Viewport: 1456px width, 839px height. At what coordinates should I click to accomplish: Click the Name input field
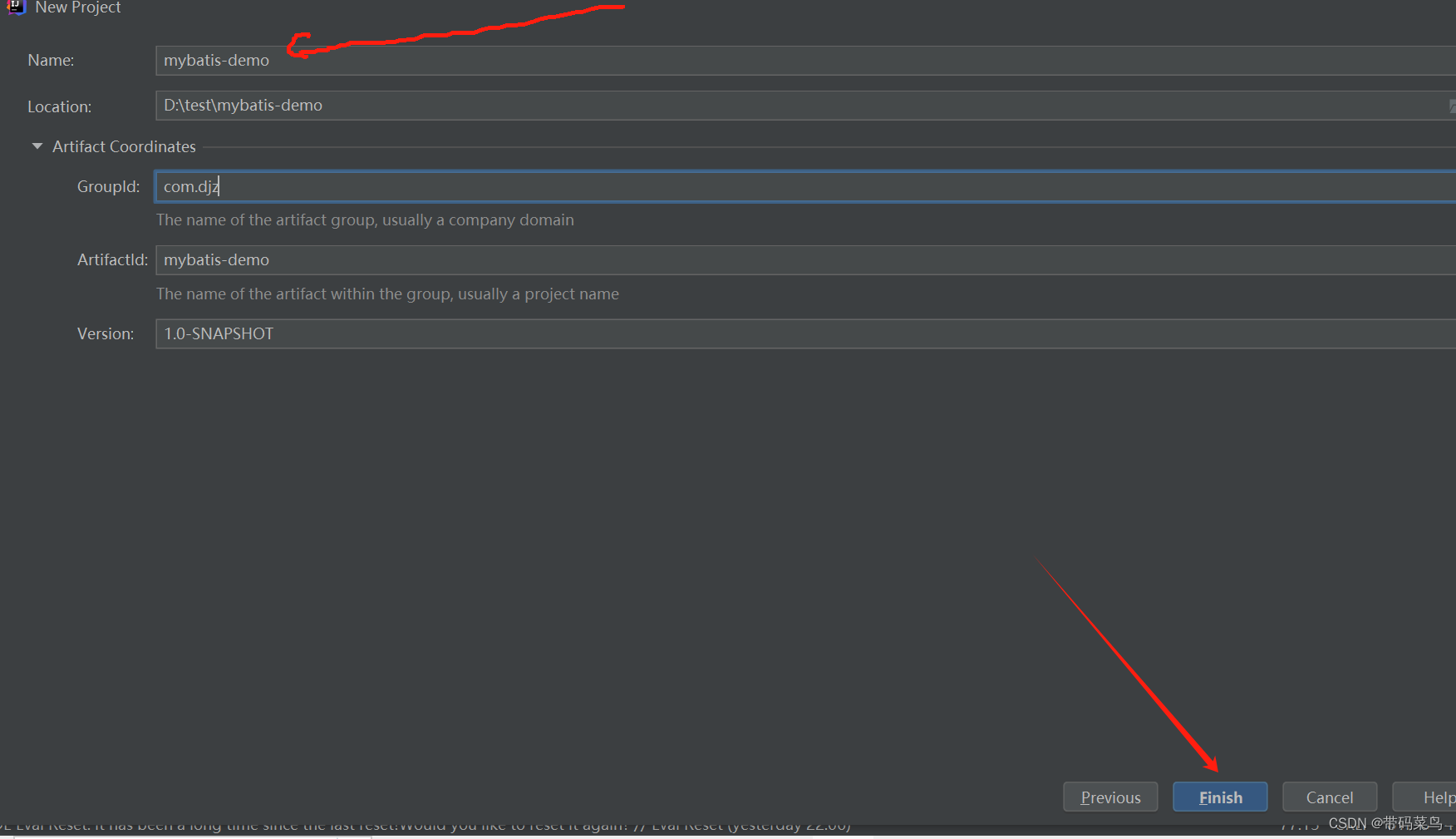[805, 61]
